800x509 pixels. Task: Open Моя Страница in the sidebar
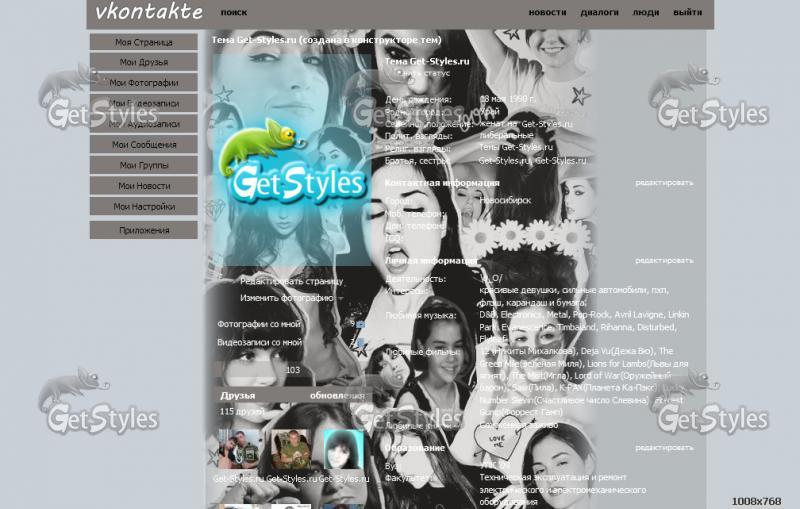143,42
